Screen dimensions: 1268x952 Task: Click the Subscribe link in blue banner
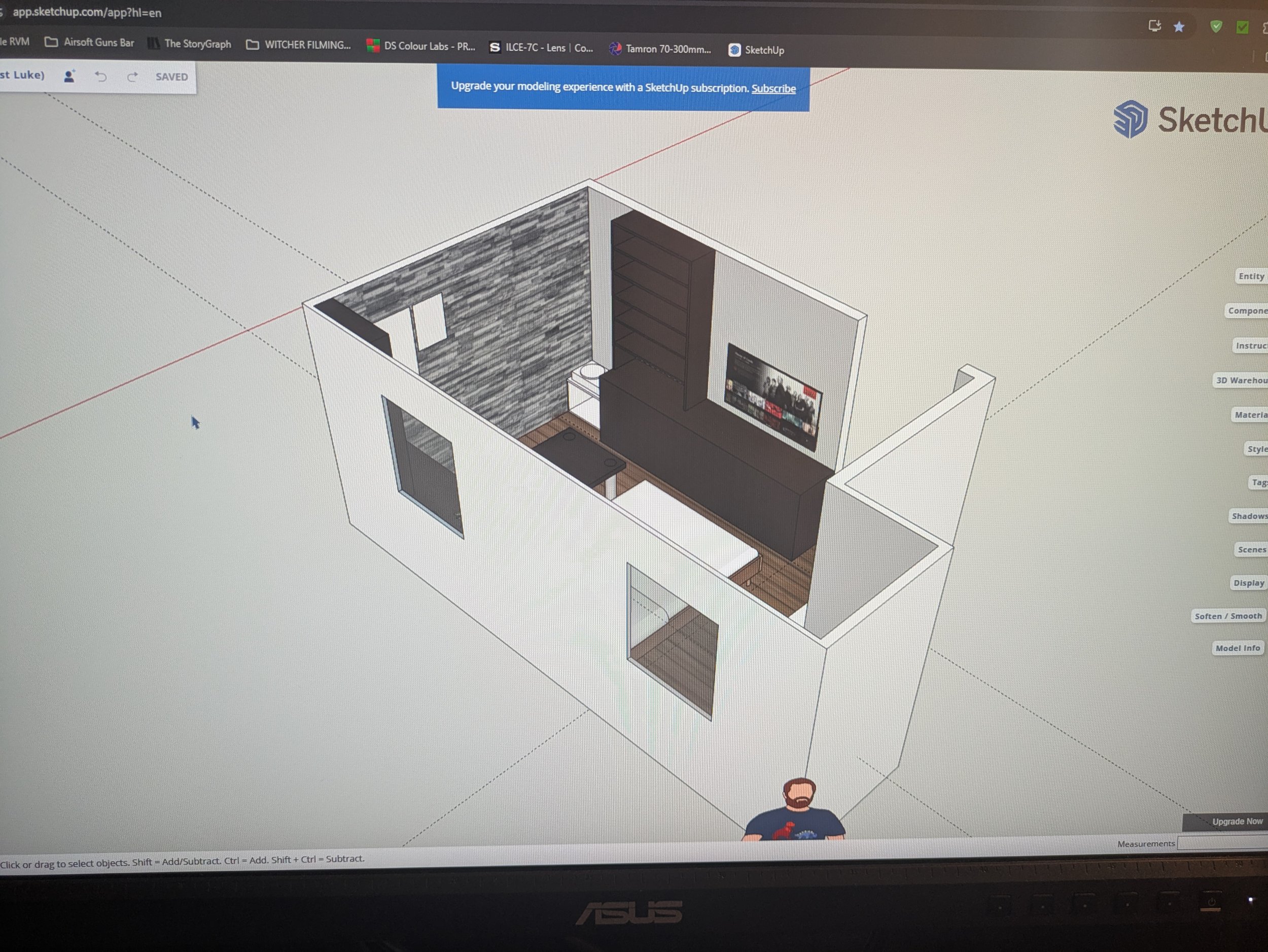point(773,89)
